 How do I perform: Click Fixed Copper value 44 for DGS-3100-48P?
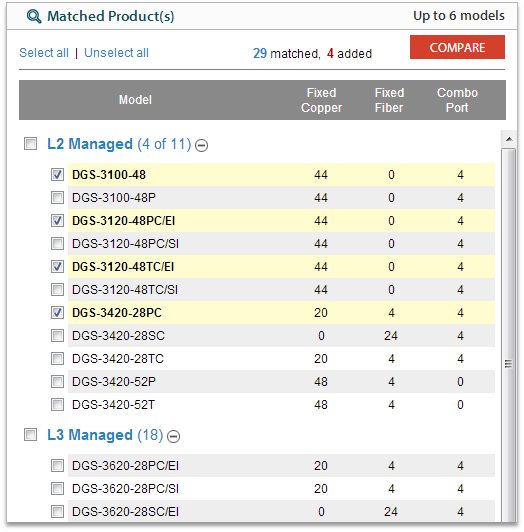pyautogui.click(x=321, y=197)
